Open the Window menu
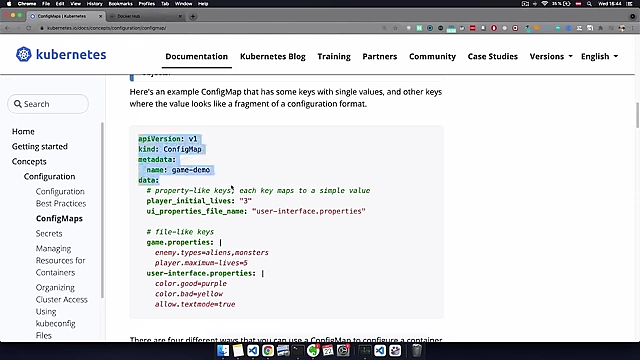 tap(183, 4)
